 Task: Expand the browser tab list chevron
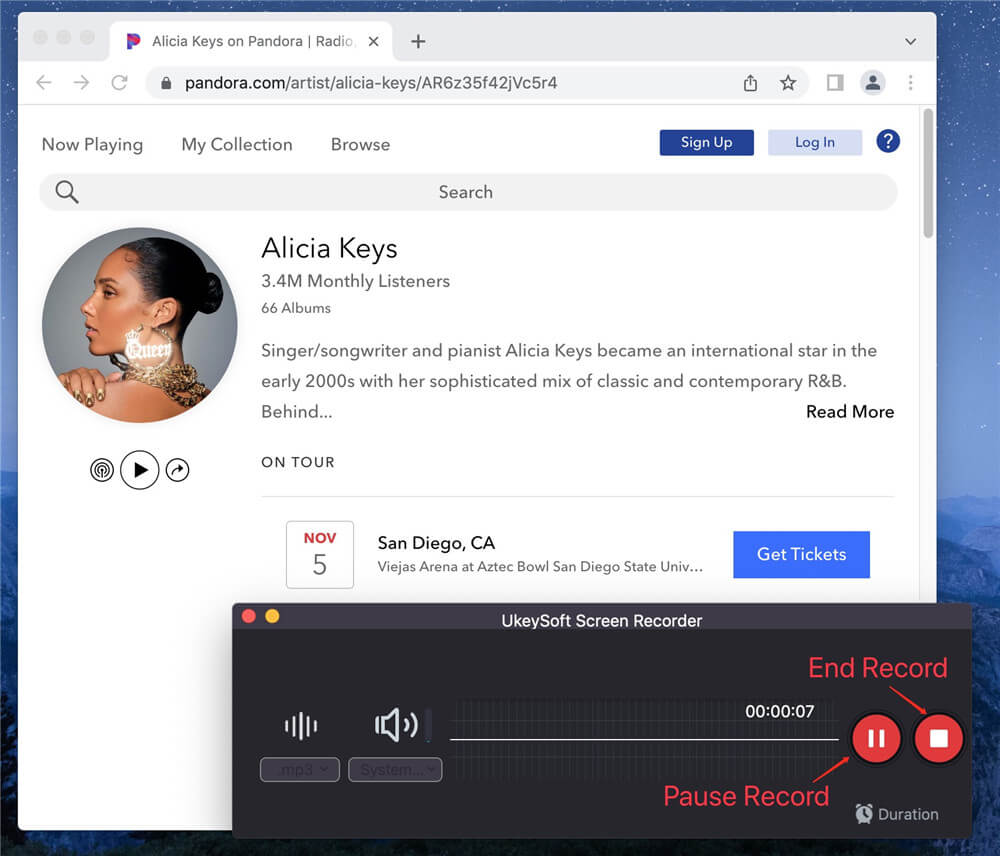(x=910, y=41)
